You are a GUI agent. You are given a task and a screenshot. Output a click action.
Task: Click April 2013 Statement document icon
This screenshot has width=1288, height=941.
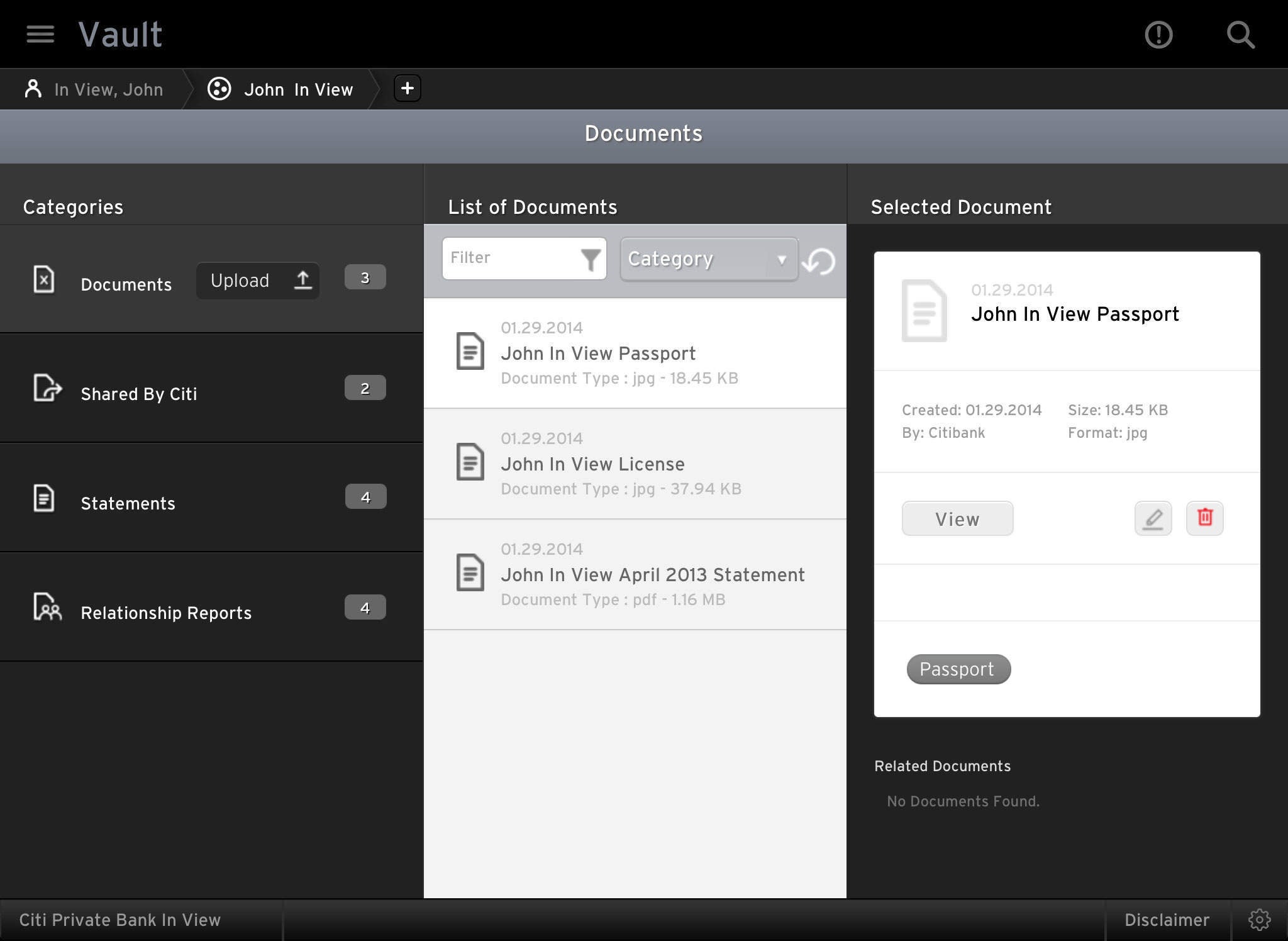(470, 572)
